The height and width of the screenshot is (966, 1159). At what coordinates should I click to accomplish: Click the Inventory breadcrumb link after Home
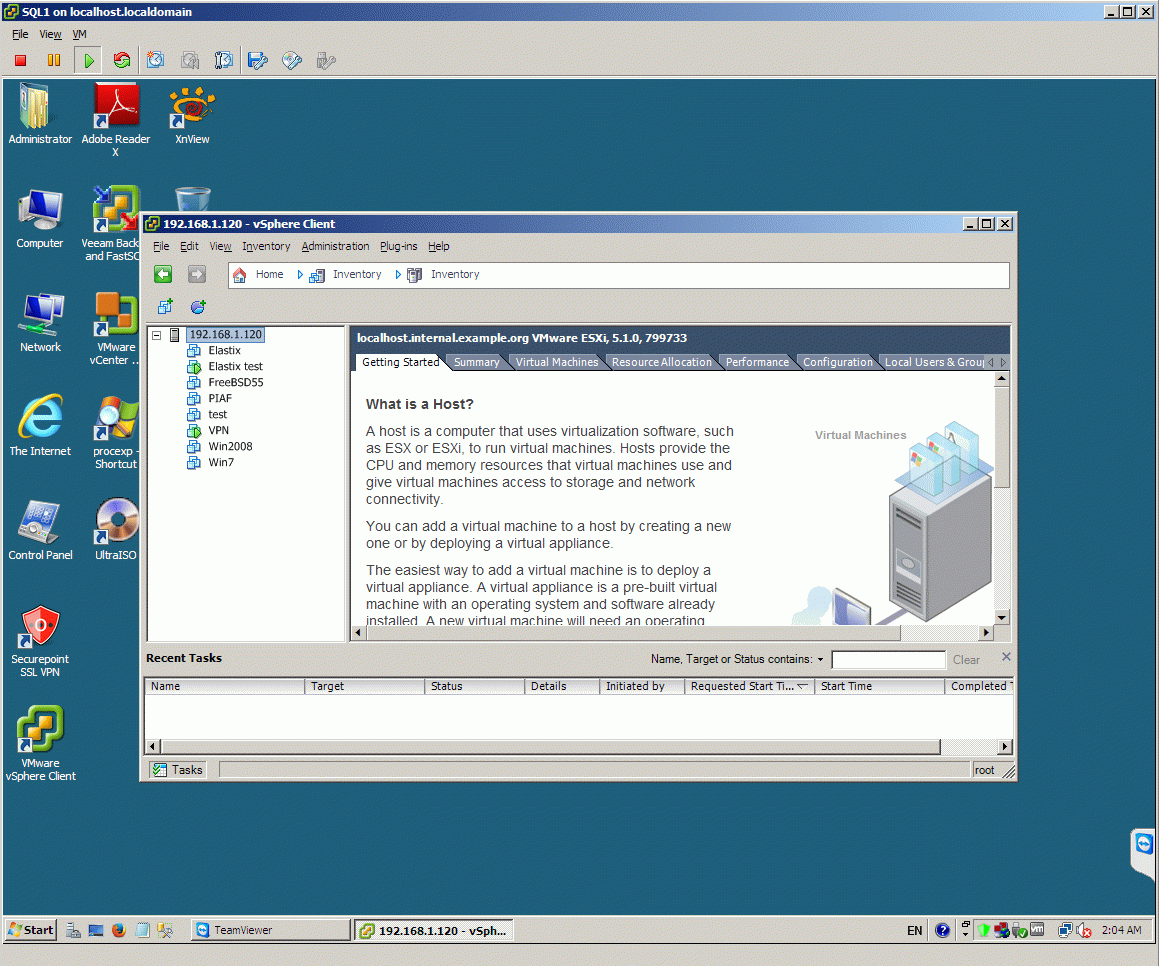point(357,274)
